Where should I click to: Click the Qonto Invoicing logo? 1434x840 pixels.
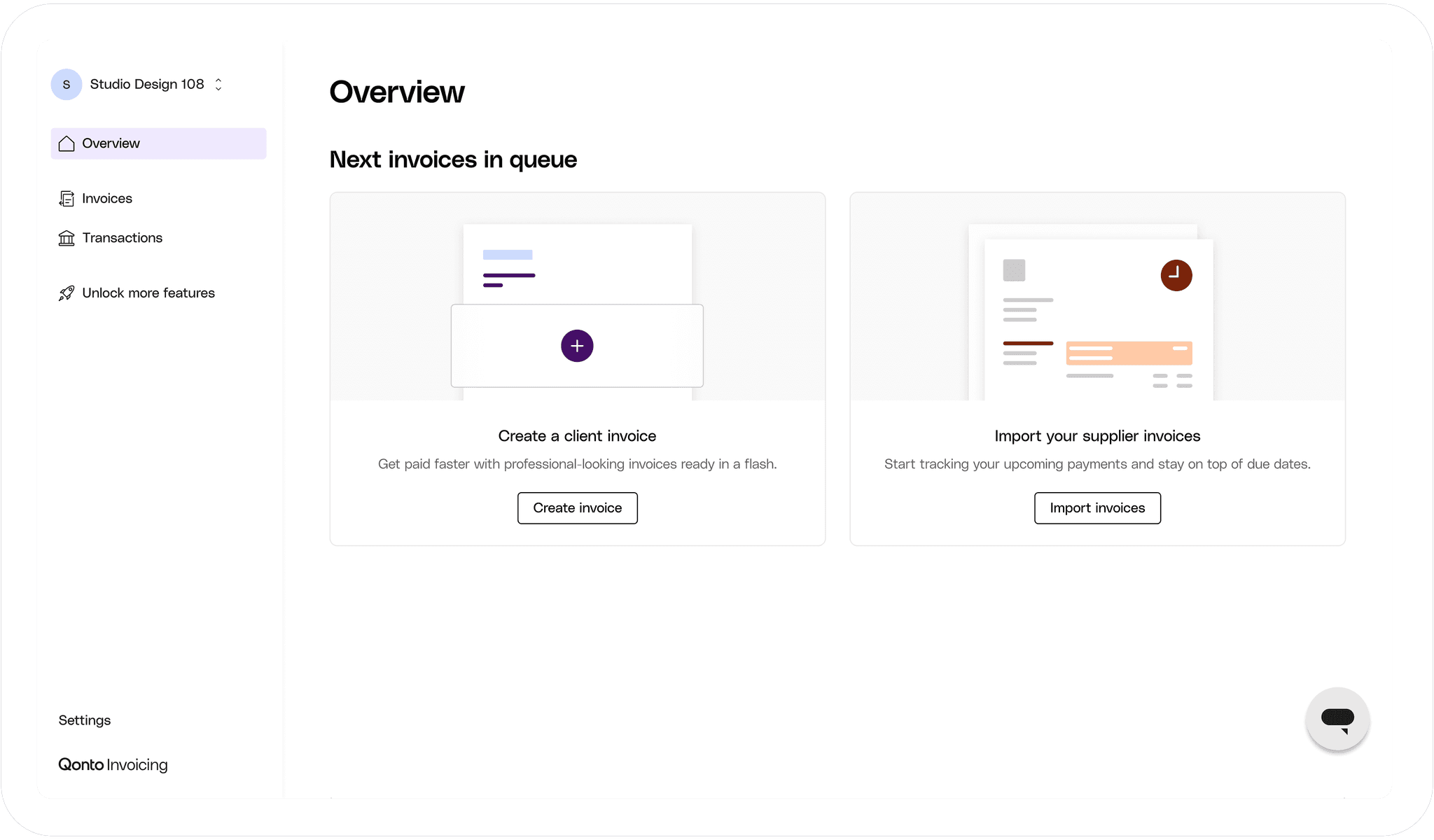point(113,764)
